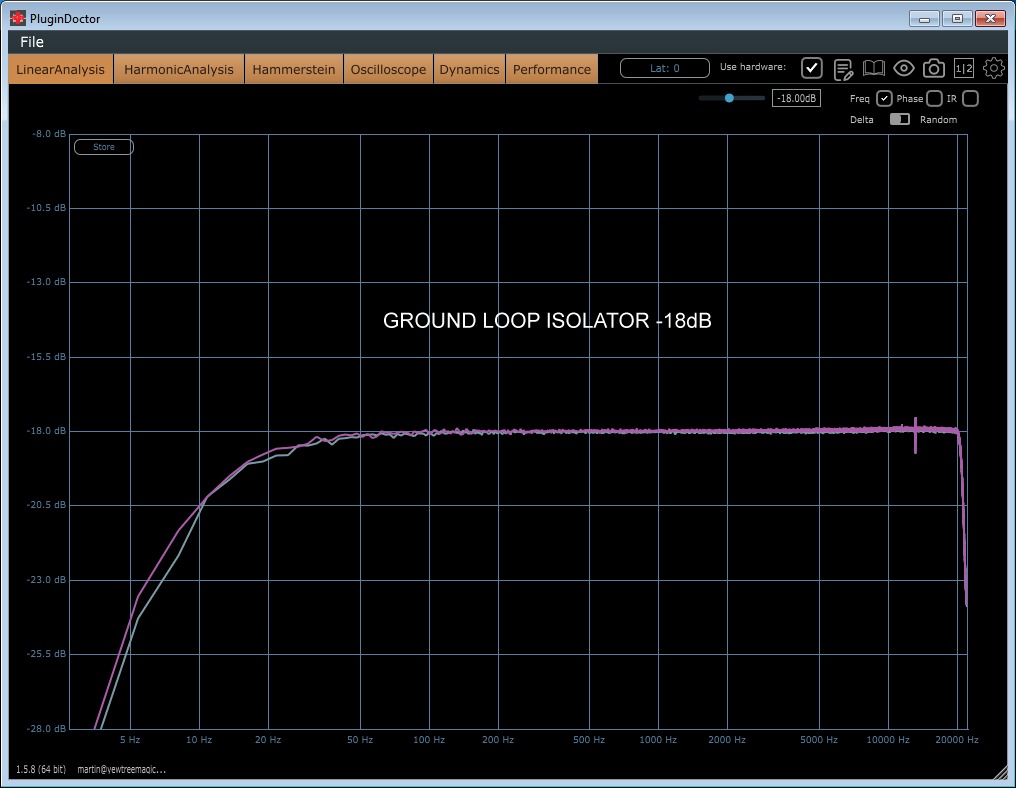The width and height of the screenshot is (1016, 788).
Task: Take a screenshot with the camera icon
Action: [933, 68]
